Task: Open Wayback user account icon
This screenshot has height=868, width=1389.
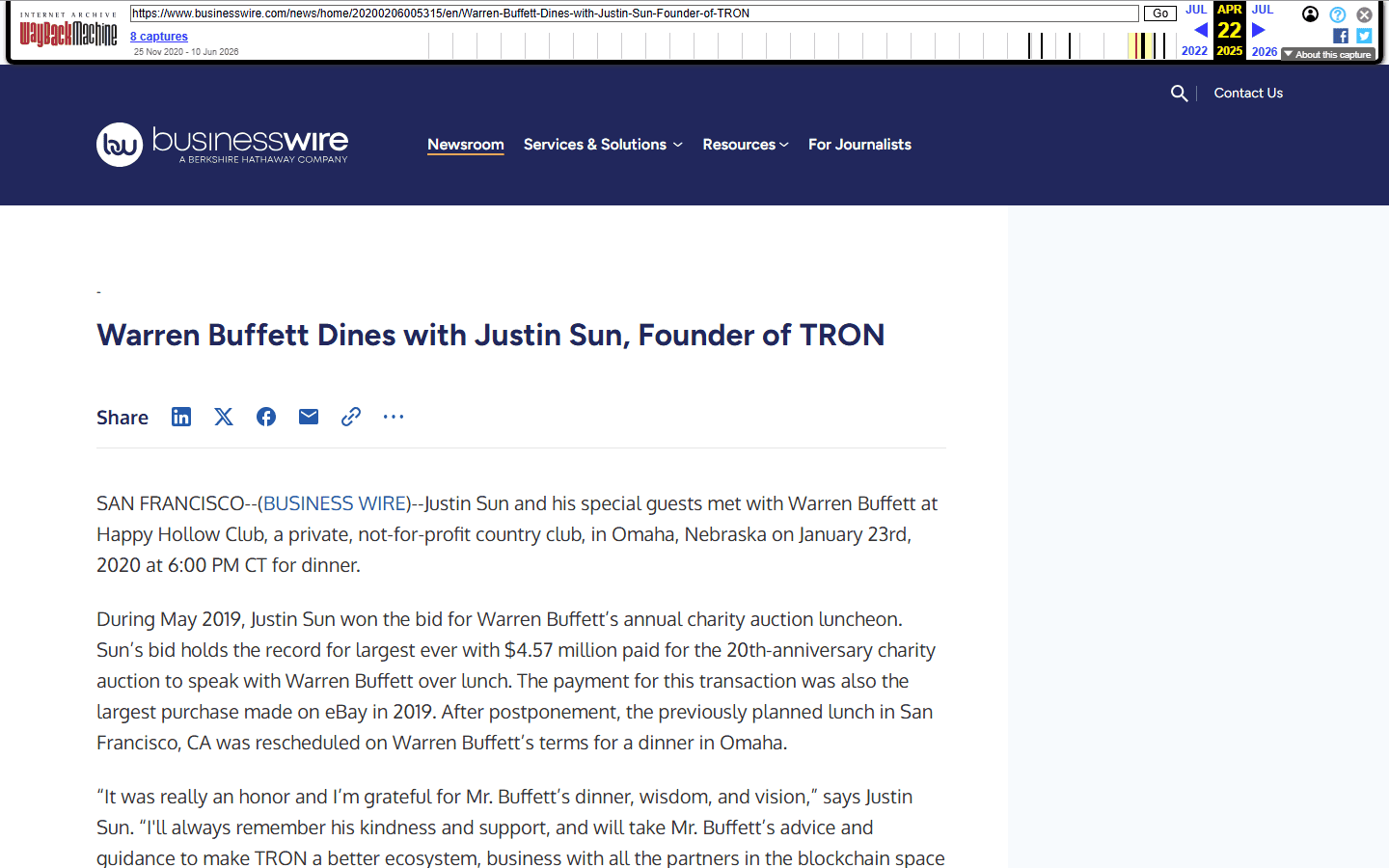Action: point(1310,14)
